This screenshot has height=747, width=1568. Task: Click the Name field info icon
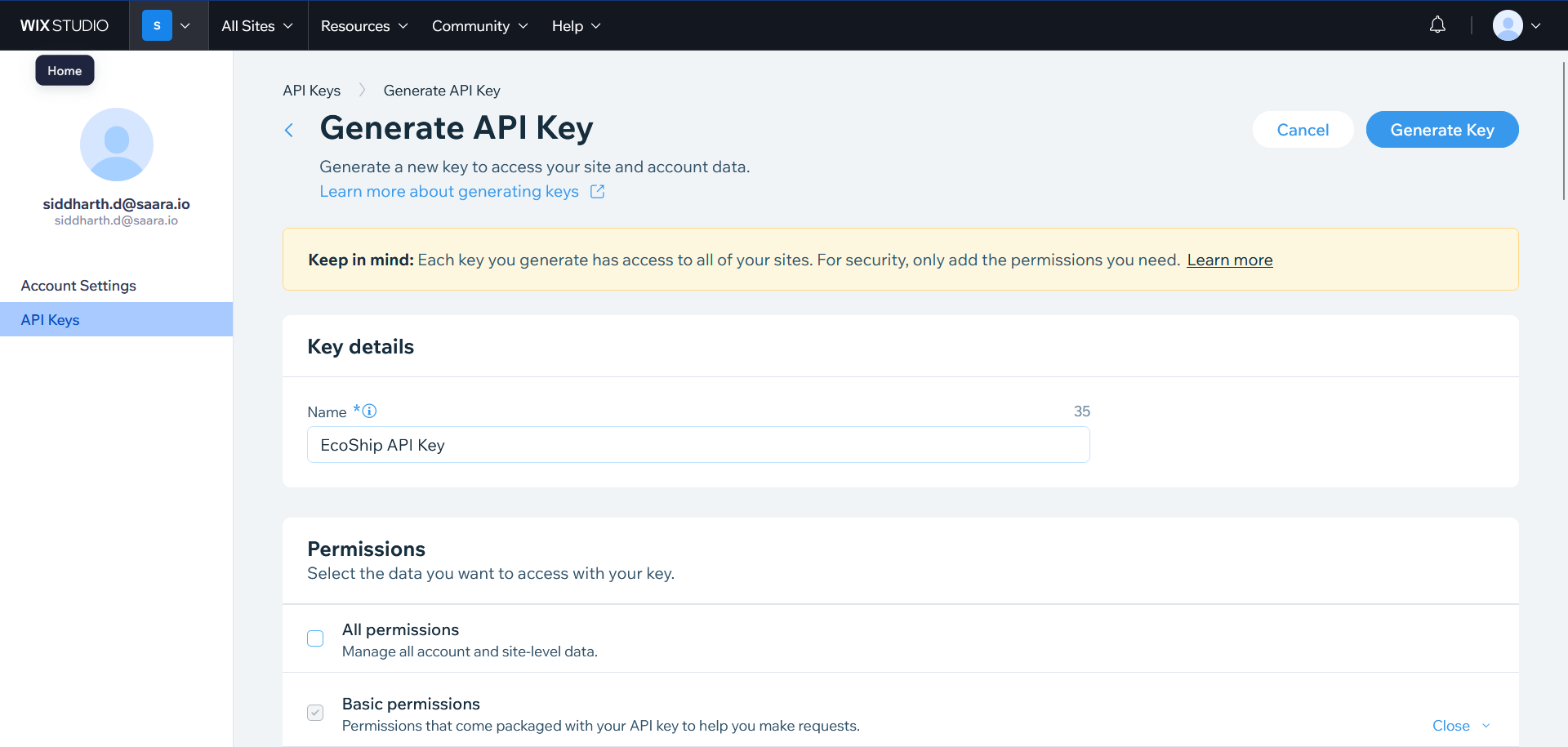click(370, 411)
